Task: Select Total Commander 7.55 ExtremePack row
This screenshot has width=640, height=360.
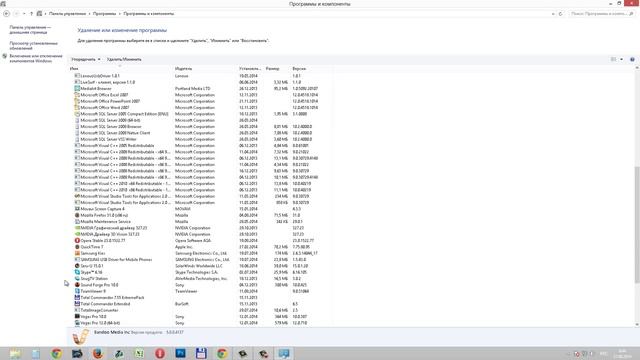Action: click(199, 298)
